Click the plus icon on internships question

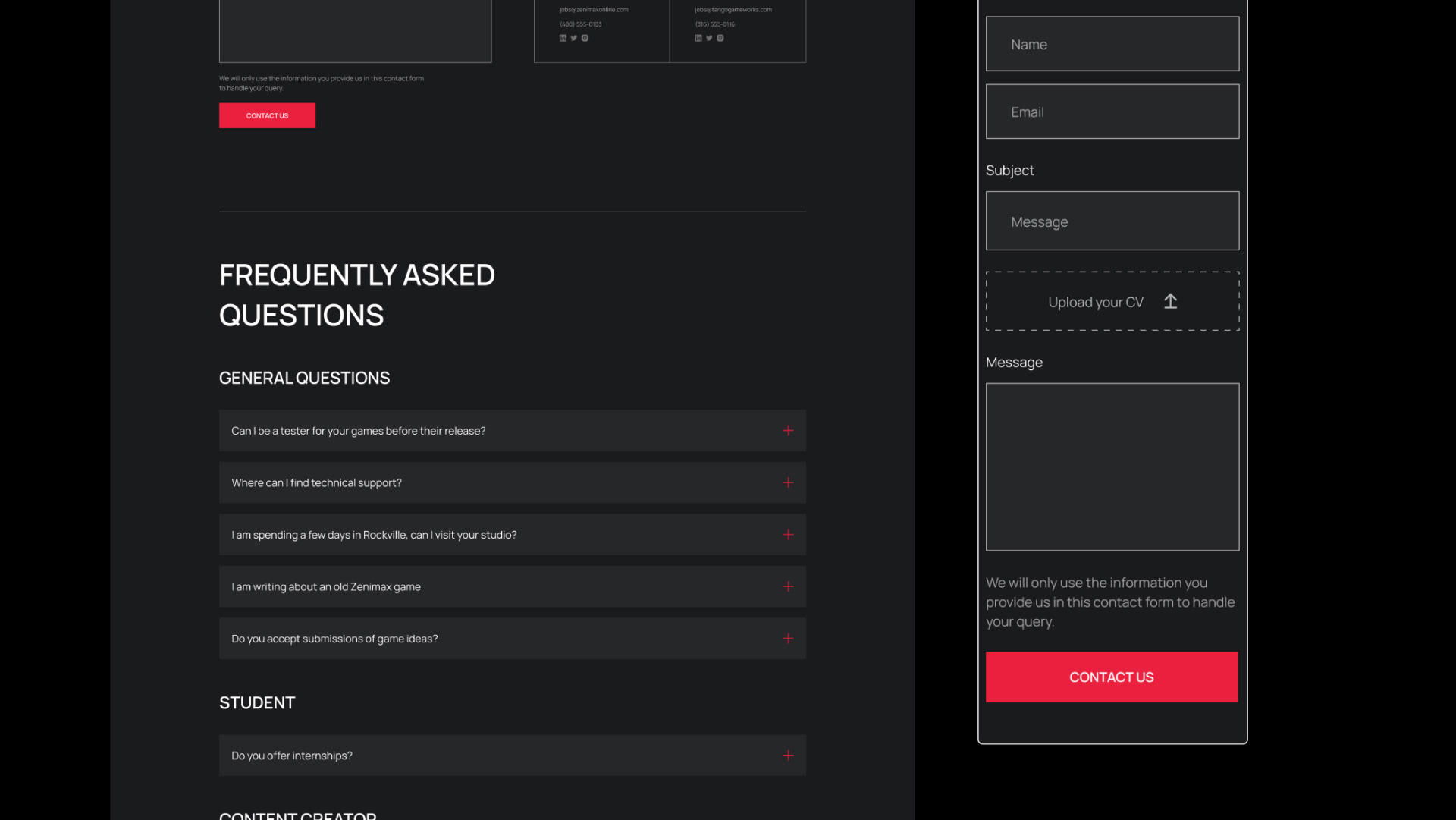[x=788, y=756]
